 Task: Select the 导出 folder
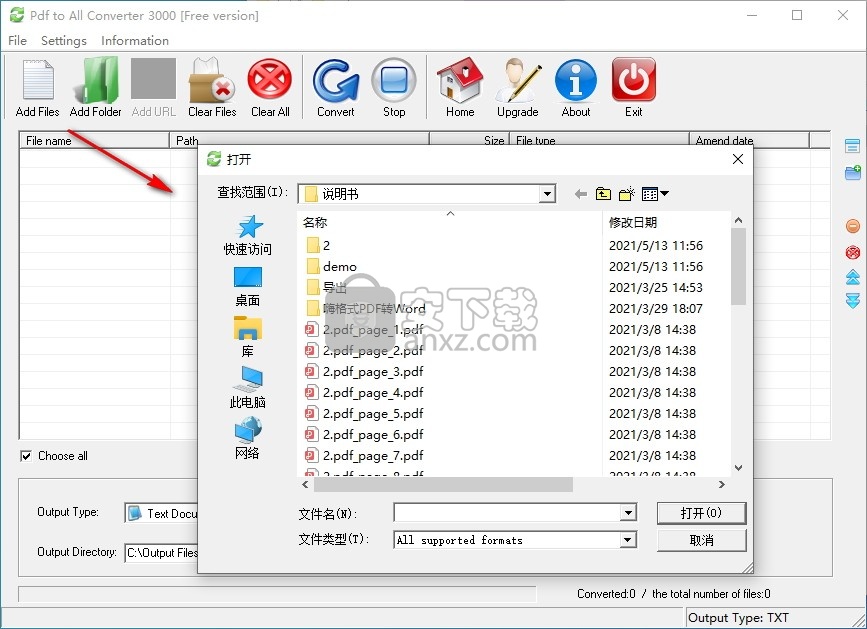pyautogui.click(x=326, y=287)
